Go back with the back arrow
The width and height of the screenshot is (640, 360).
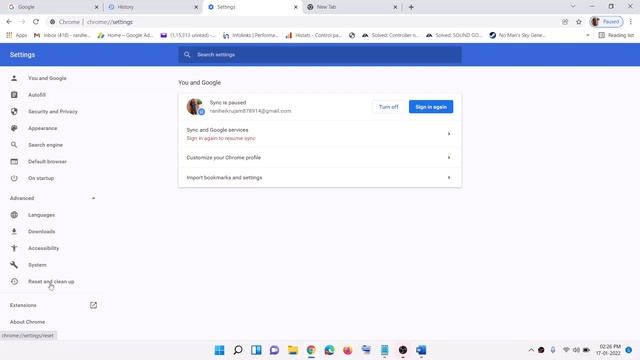point(9,22)
